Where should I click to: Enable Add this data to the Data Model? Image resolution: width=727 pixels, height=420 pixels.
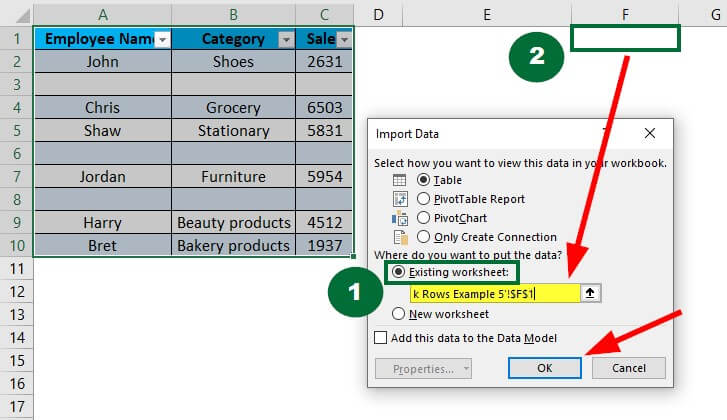tap(381, 337)
